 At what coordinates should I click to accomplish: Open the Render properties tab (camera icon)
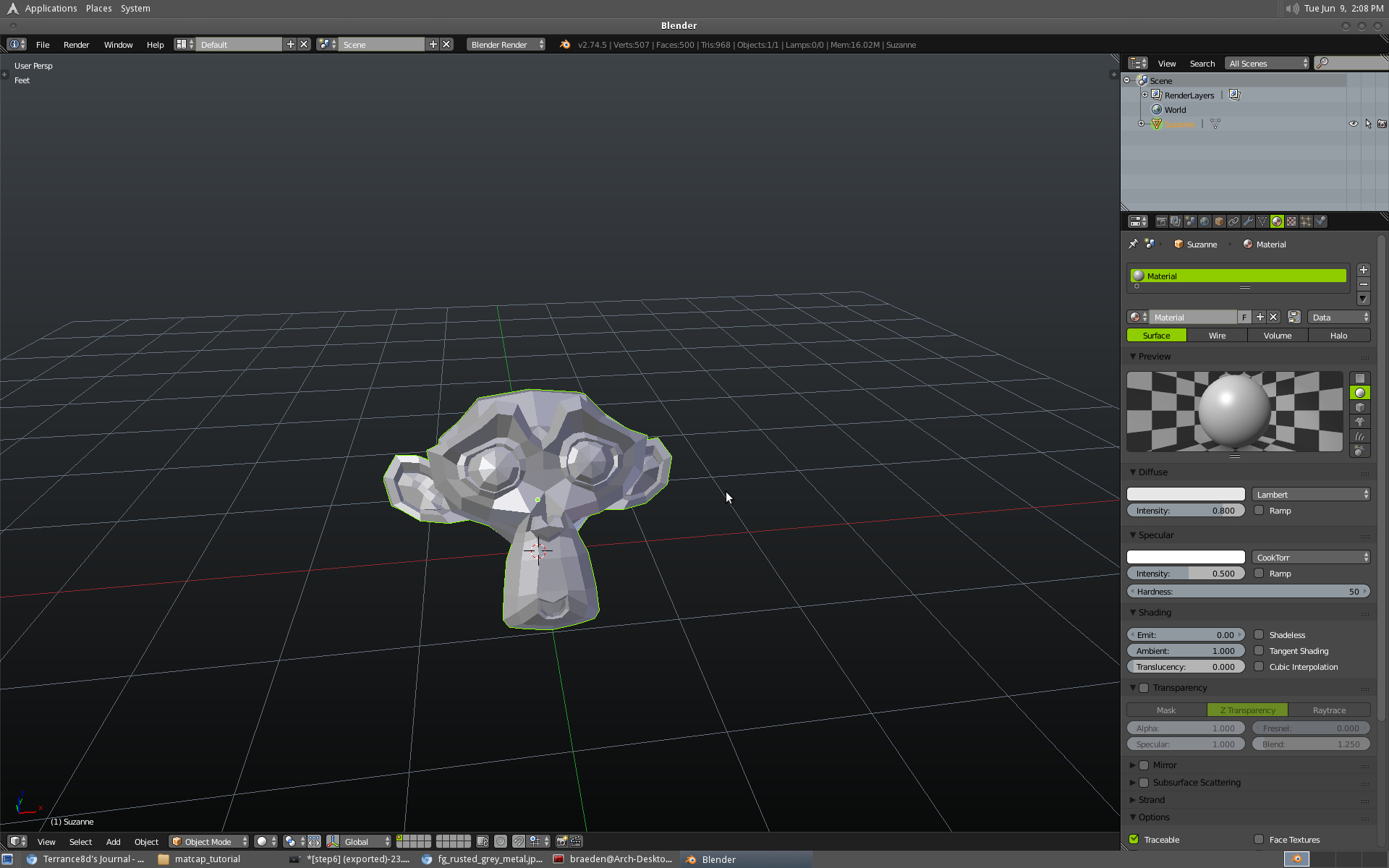point(1161,221)
